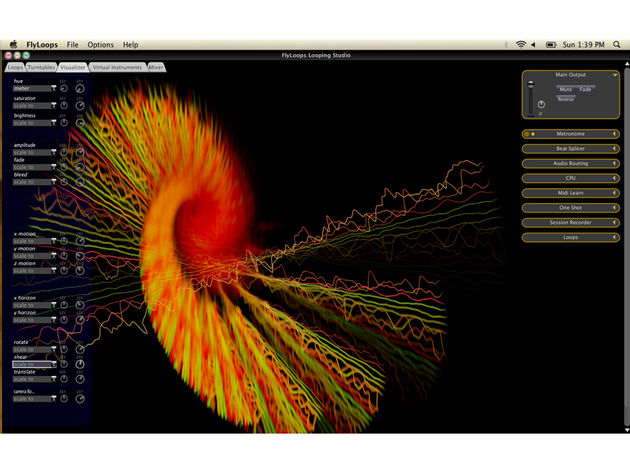Open the x motion scale-to dropdown
This screenshot has height=473, width=630.
(x=35, y=241)
